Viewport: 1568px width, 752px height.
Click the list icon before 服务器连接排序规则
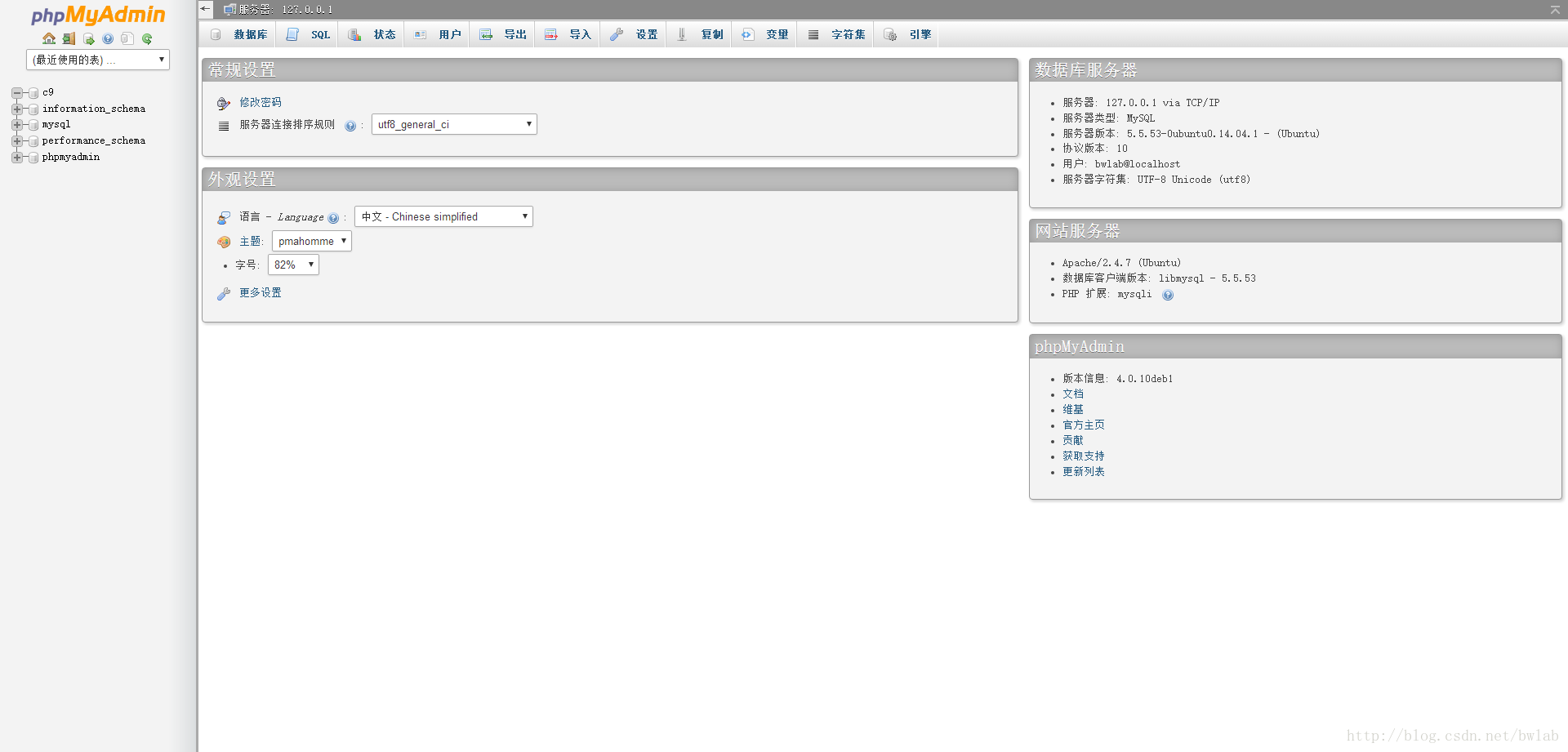pyautogui.click(x=224, y=126)
